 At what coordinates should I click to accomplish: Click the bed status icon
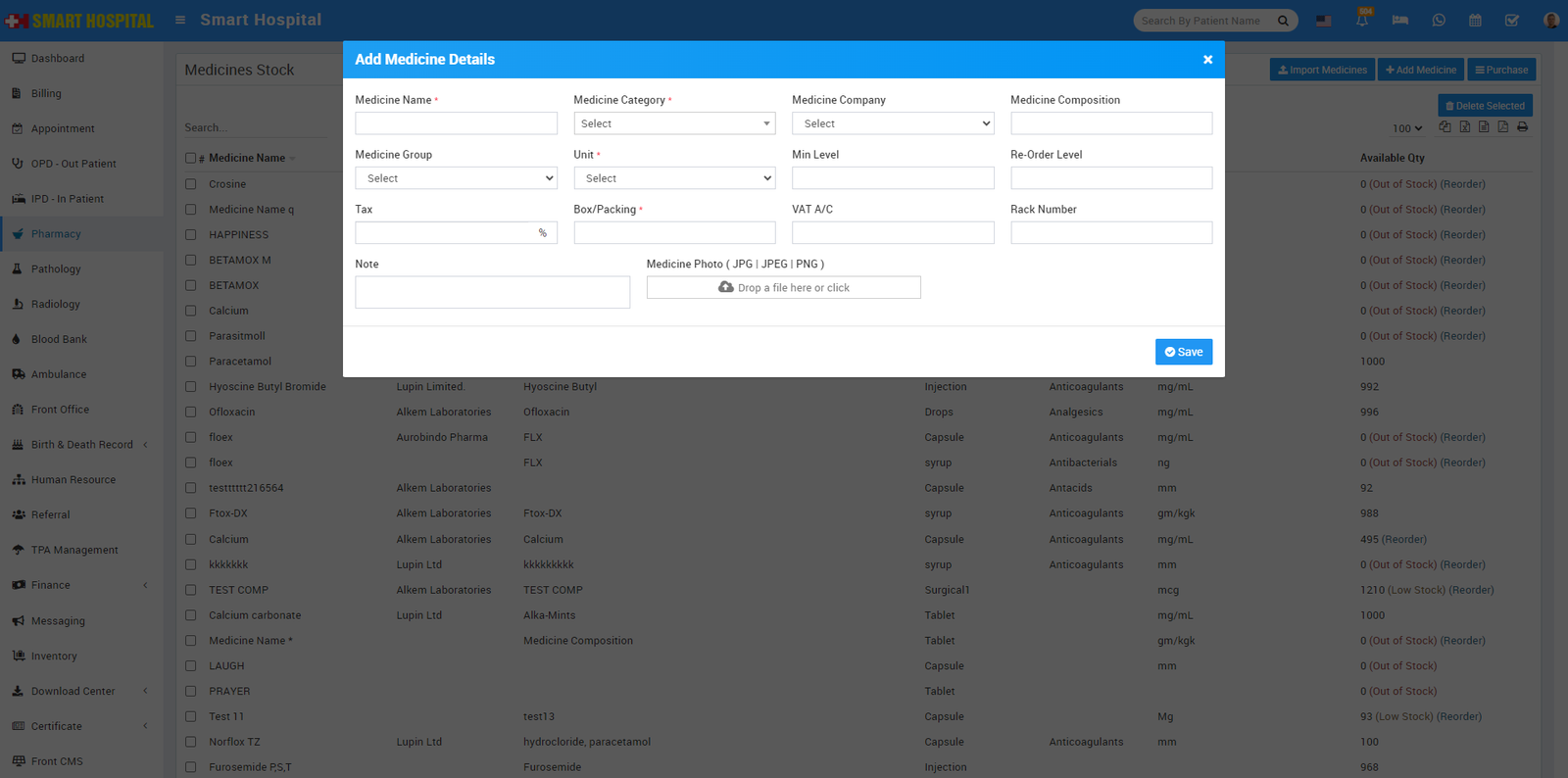coord(1399,21)
